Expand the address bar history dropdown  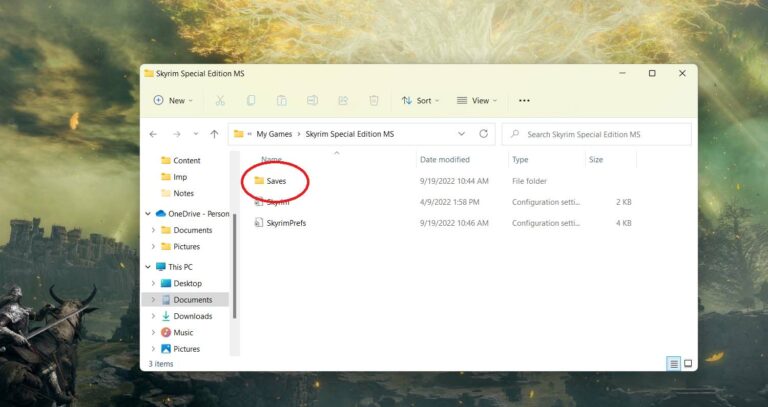[x=461, y=134]
